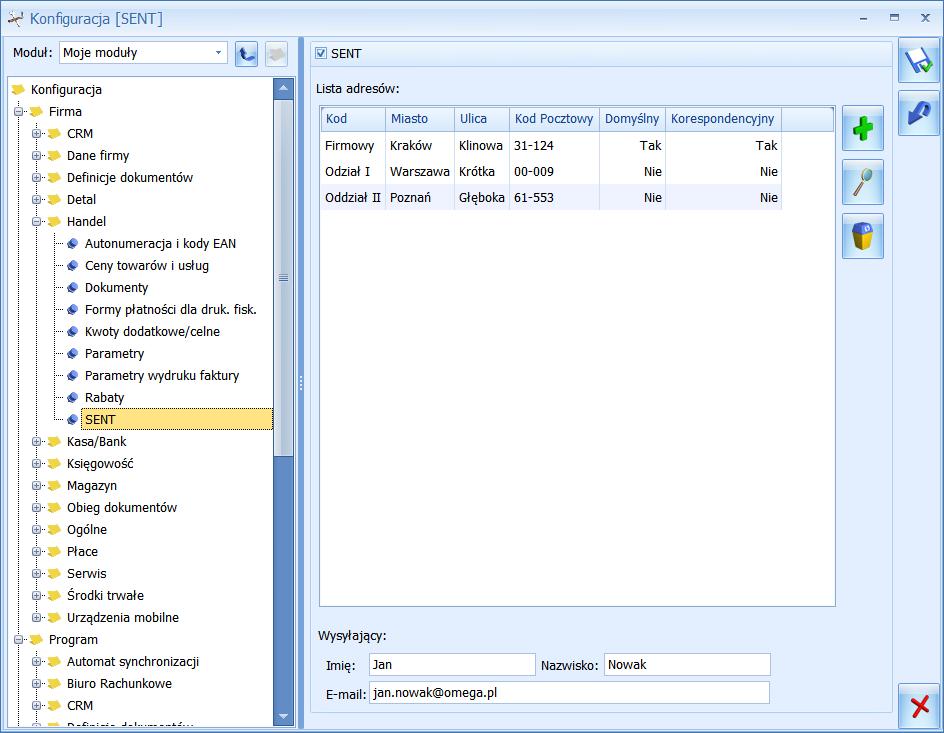Close window with red X icon
The width and height of the screenshot is (944, 733).
(919, 706)
